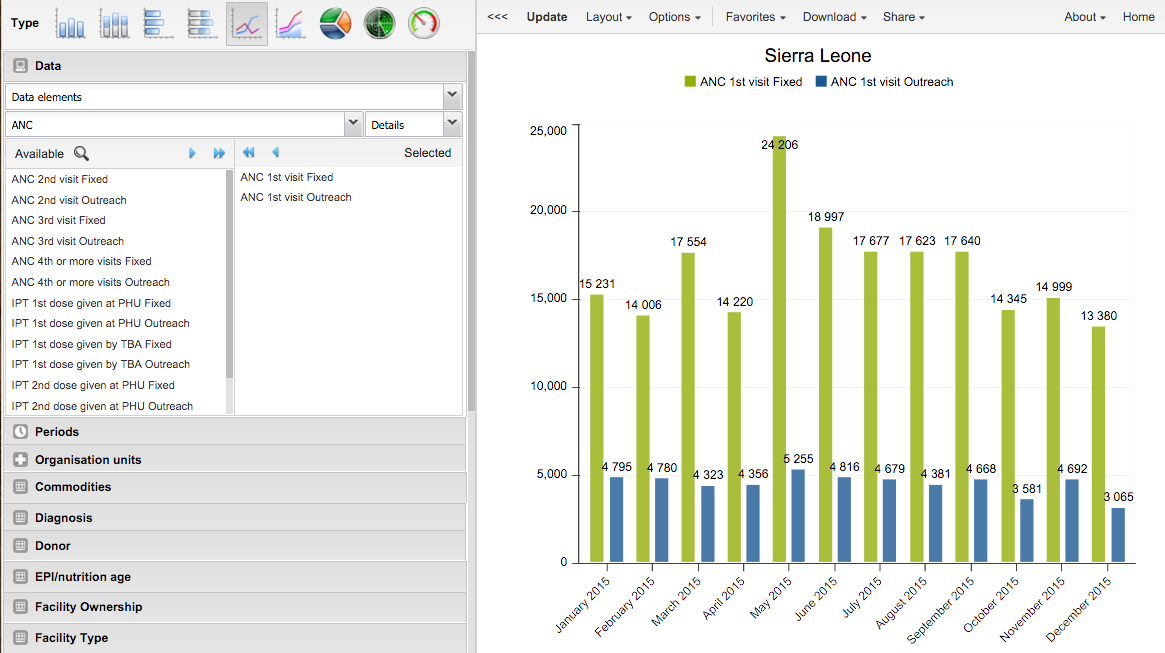Pick the area chart type
1165x653 pixels.
click(x=290, y=23)
